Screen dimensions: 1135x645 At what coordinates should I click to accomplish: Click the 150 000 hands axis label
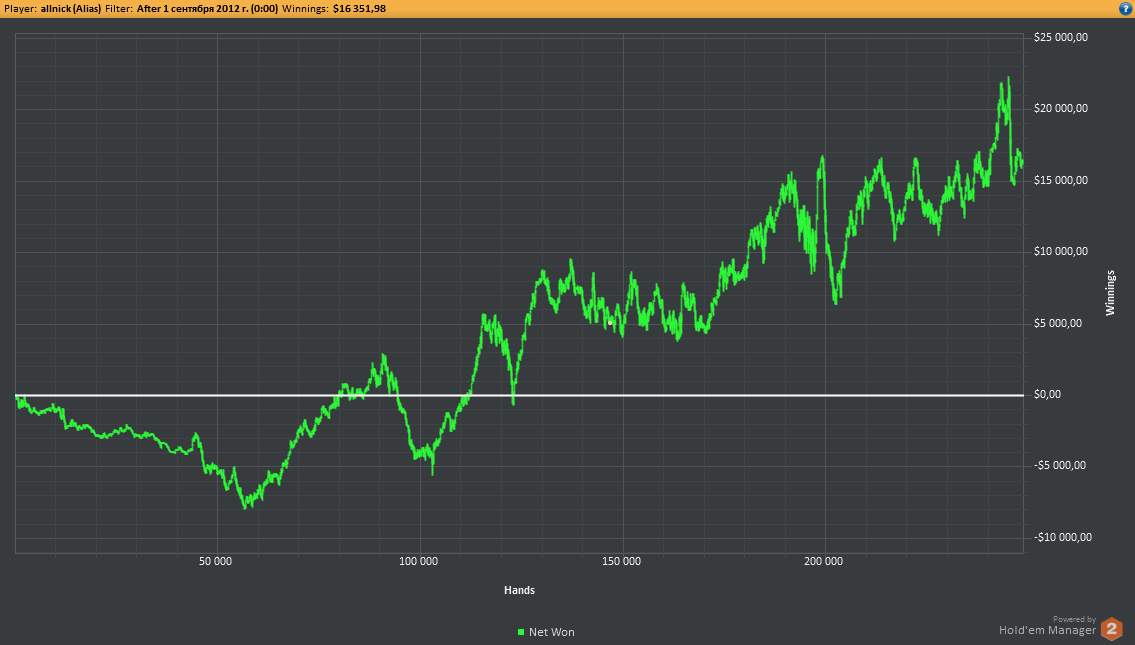coord(622,562)
